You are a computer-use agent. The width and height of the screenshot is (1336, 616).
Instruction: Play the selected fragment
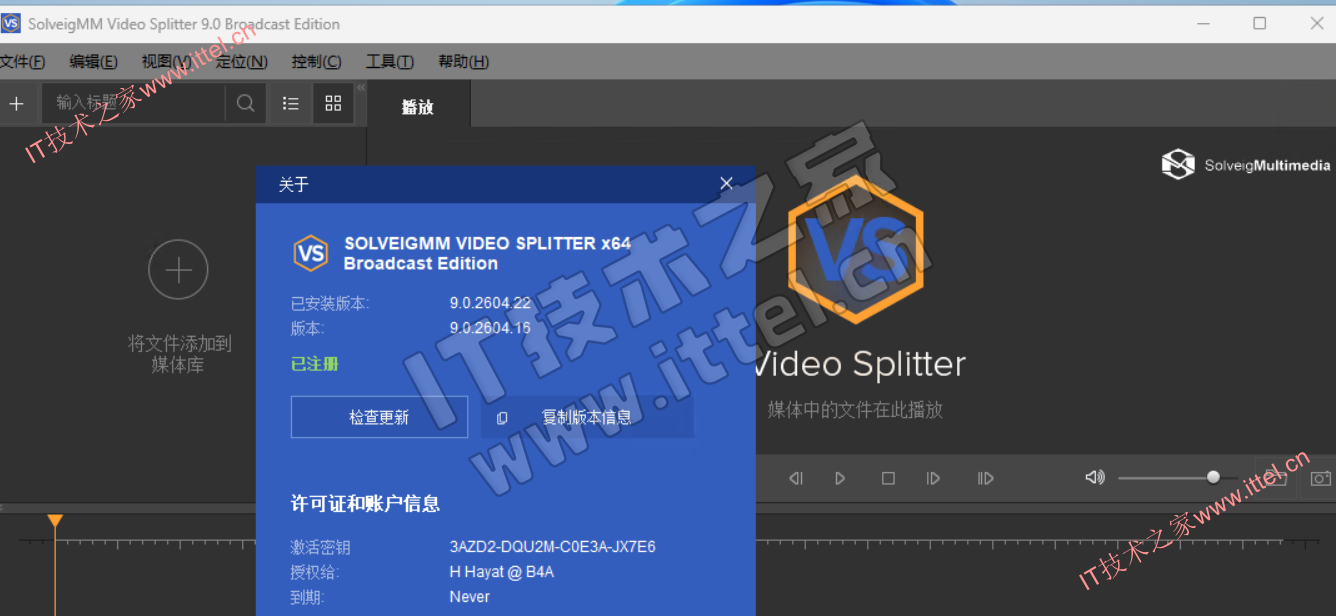[x=985, y=479]
